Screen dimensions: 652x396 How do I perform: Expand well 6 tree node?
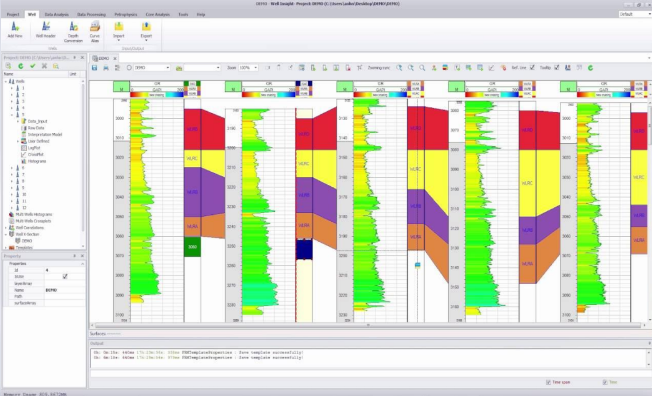point(12,168)
